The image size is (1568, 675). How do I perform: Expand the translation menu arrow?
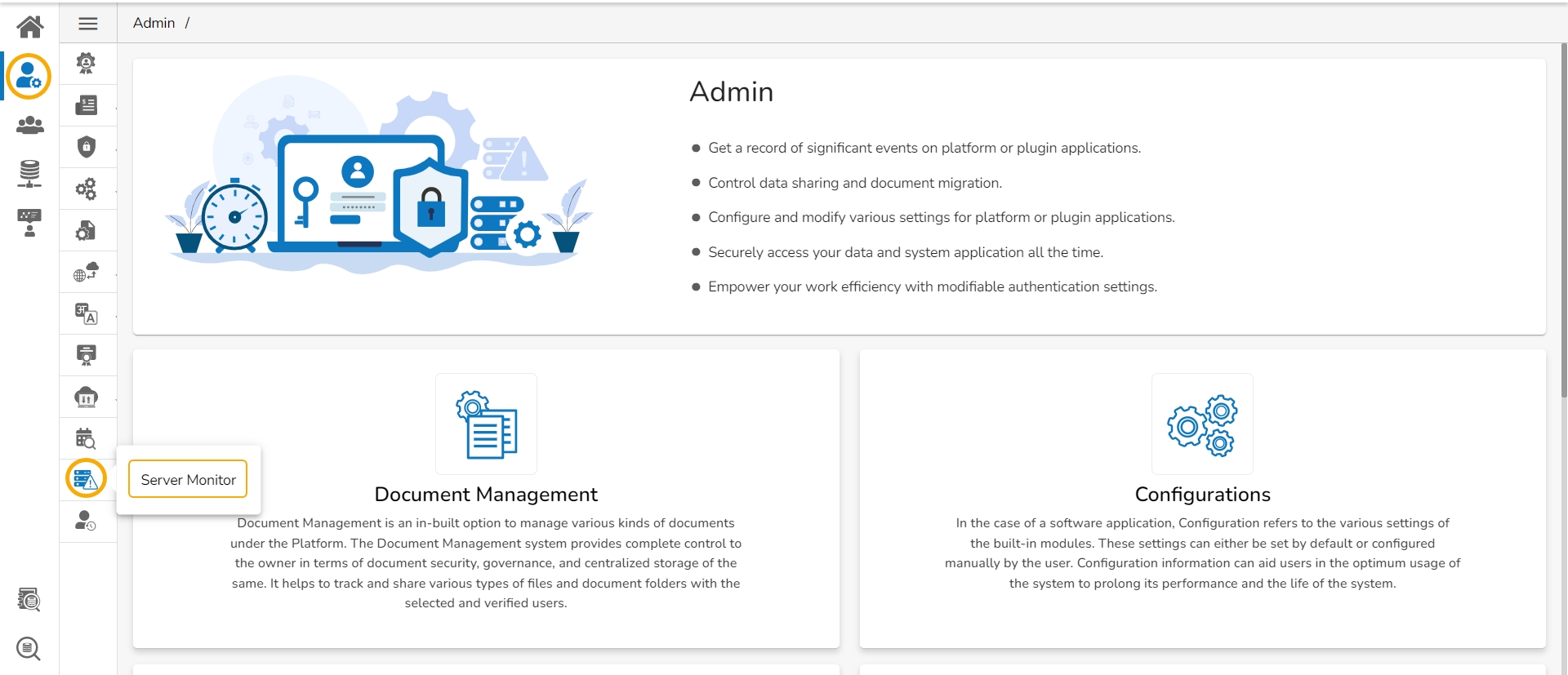tap(116, 316)
